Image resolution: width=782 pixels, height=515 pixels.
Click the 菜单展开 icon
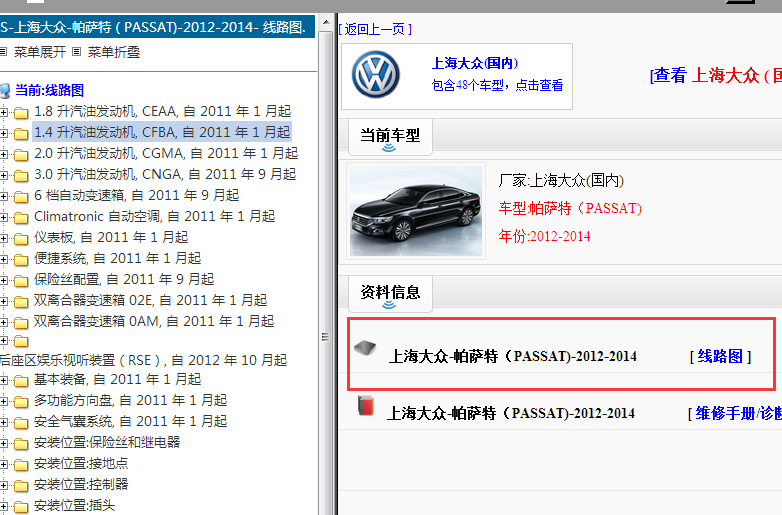click(3, 51)
